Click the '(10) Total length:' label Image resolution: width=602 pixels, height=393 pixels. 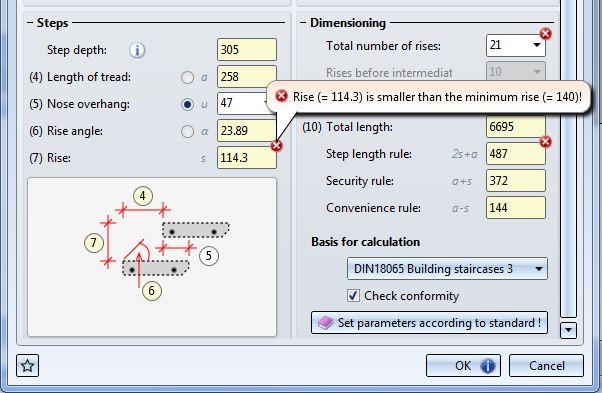tap(347, 127)
